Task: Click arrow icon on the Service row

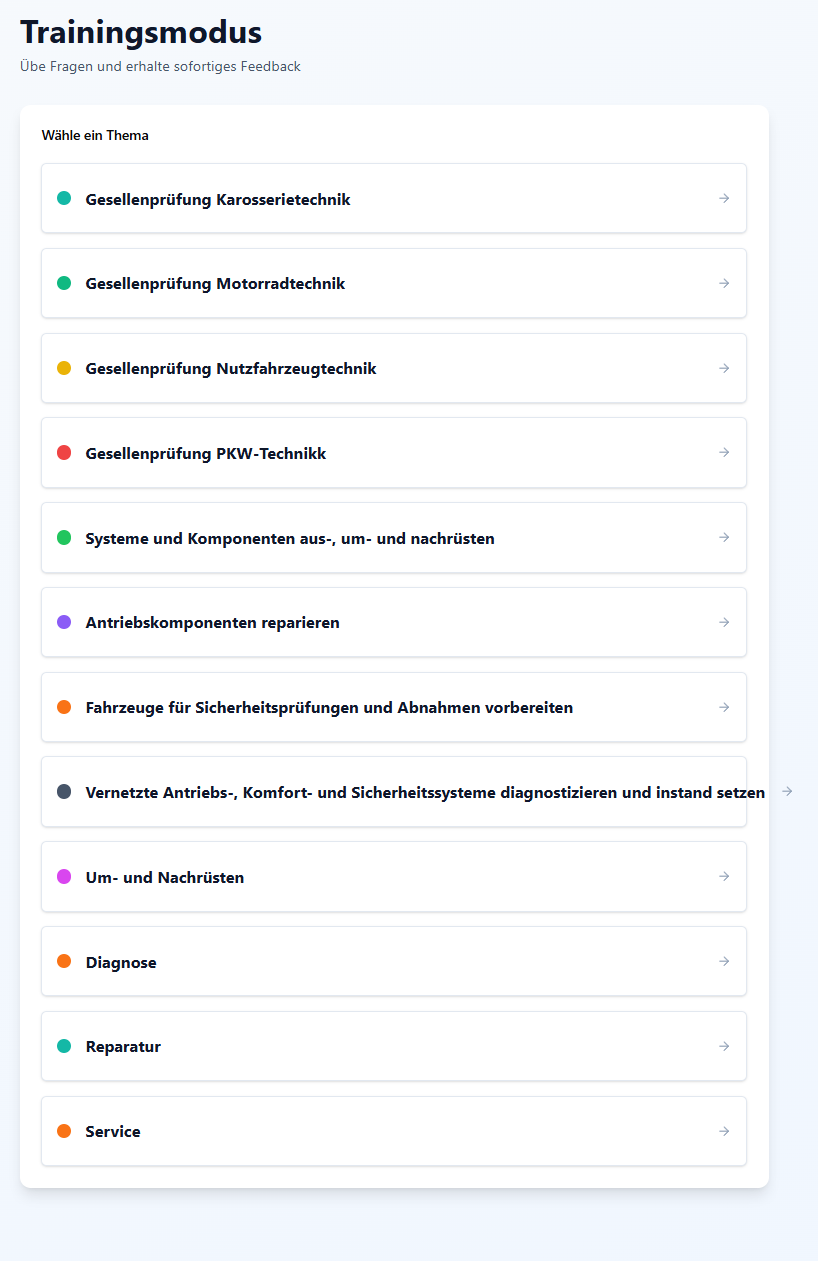Action: click(724, 1131)
